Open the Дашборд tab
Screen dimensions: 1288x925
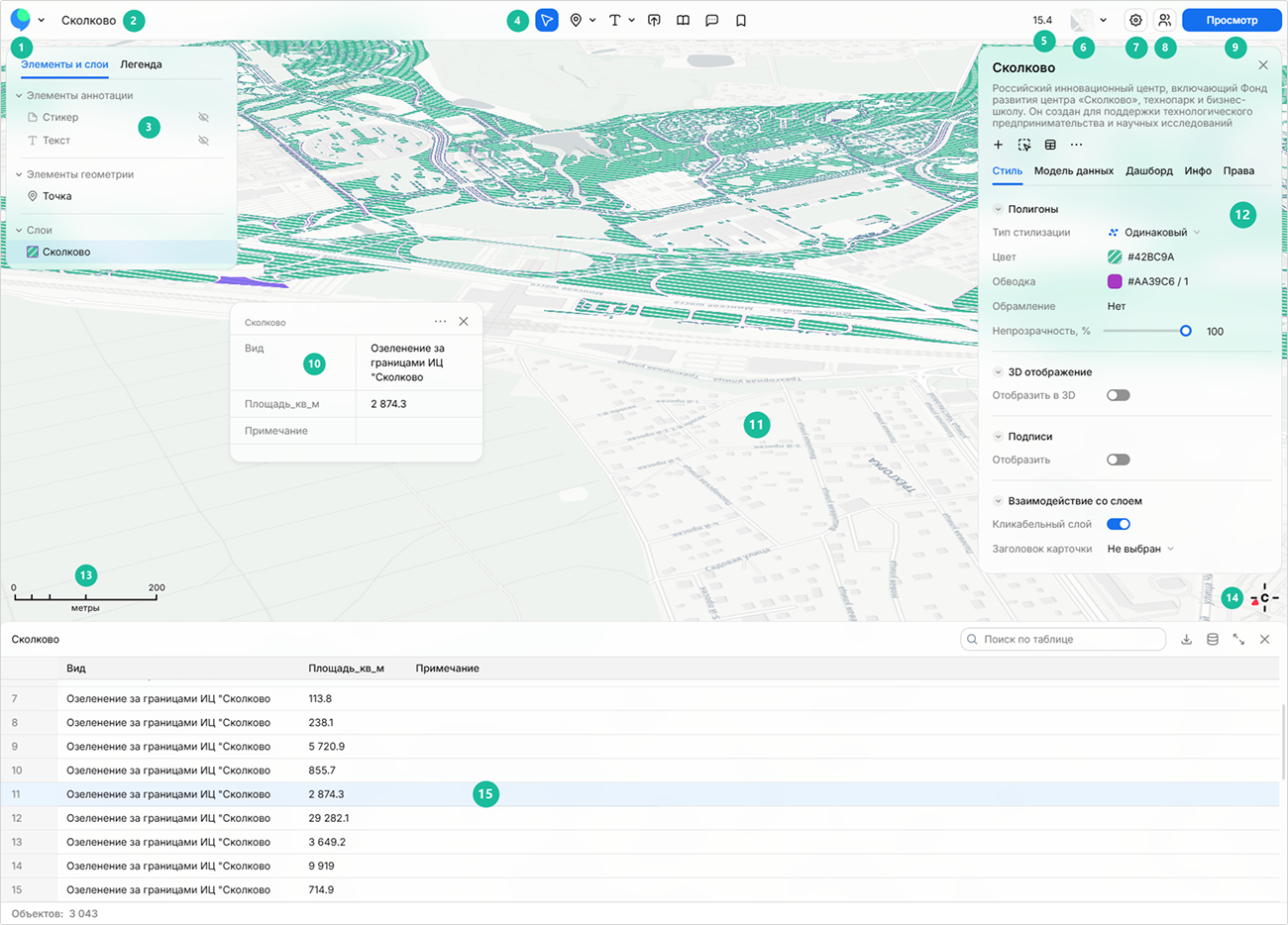coord(1149,170)
